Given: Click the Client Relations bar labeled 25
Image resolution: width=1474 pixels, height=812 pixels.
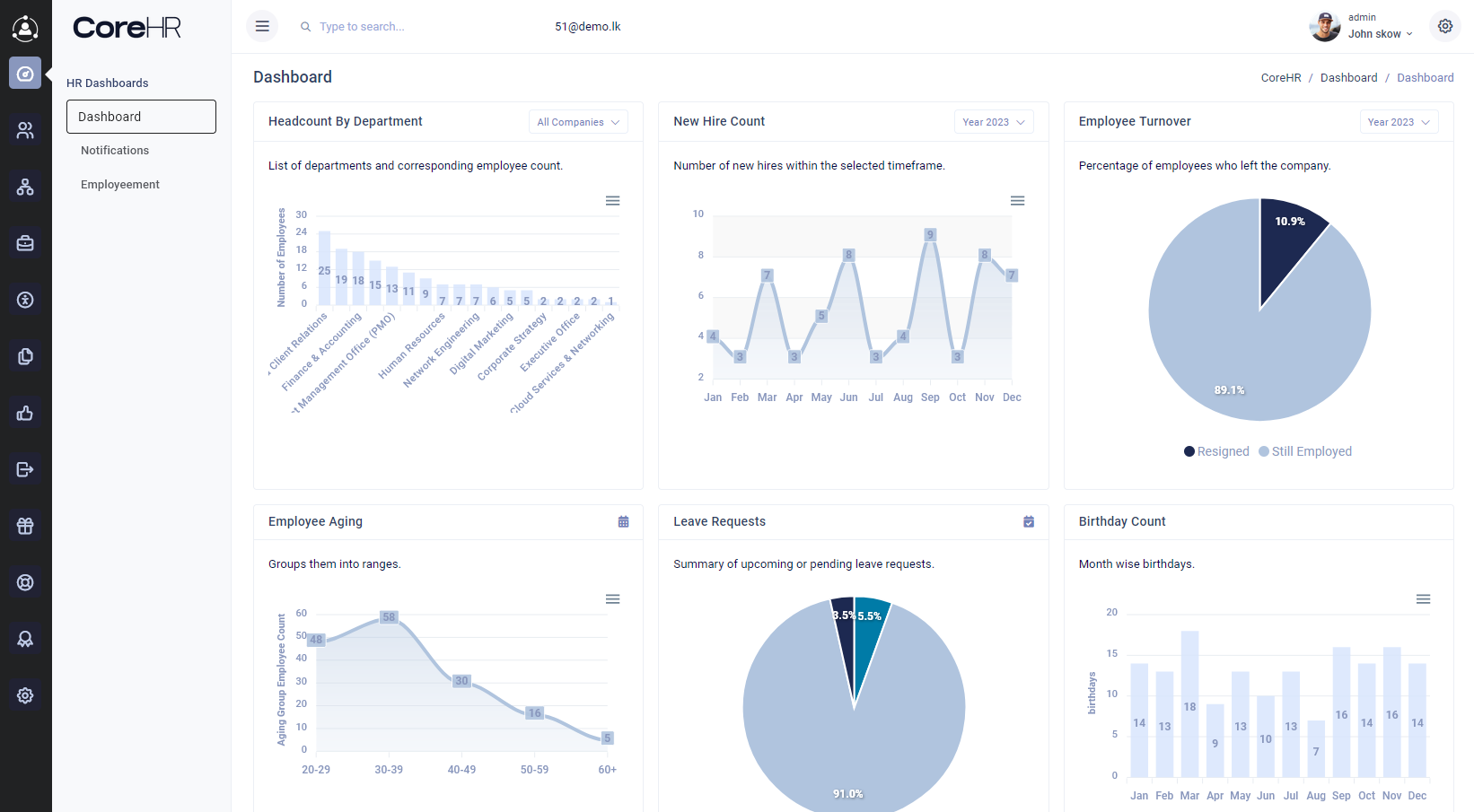Looking at the screenshot, I should coord(324,267).
